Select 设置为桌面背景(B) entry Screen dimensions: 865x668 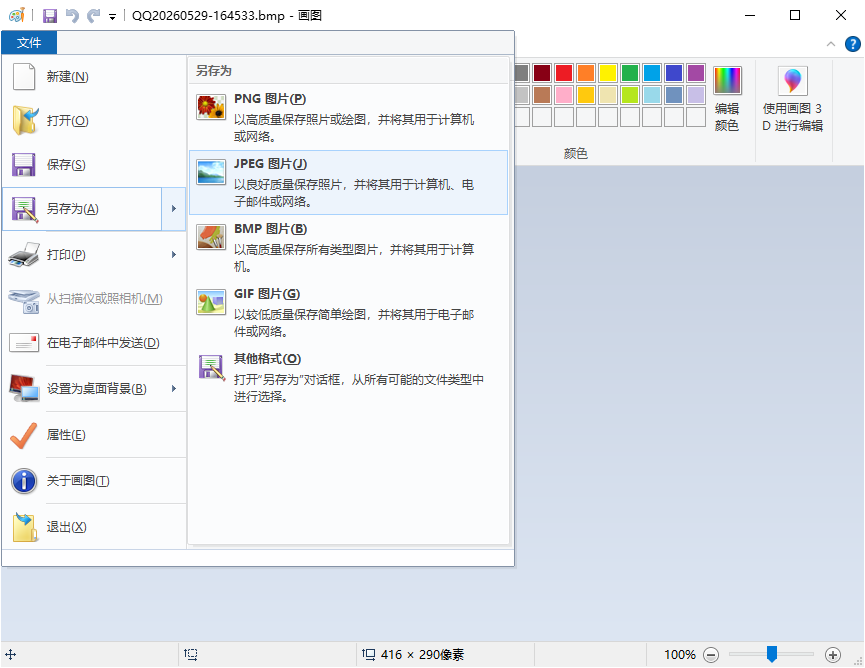(x=94, y=388)
